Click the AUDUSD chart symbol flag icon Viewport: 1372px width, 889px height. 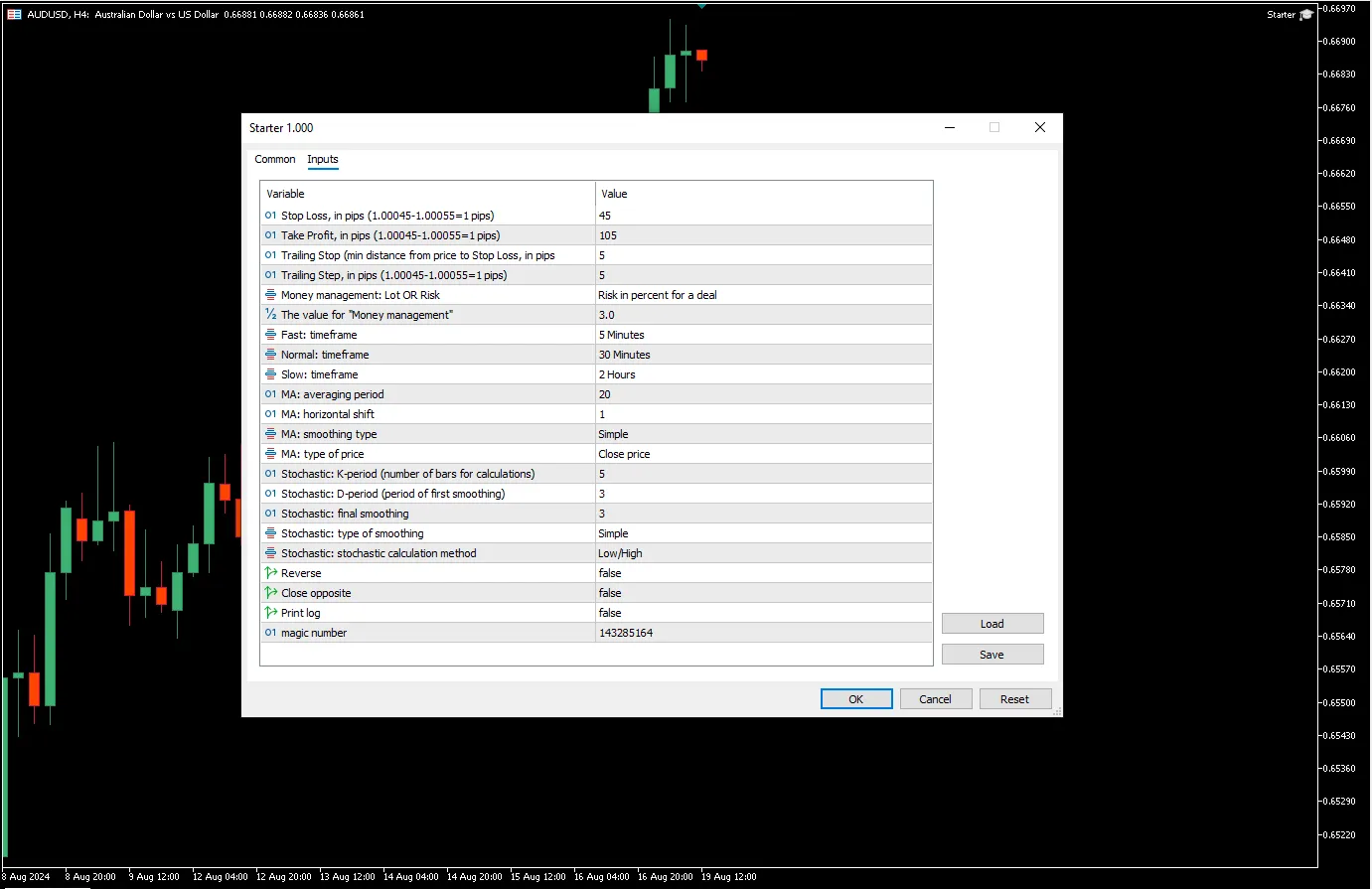(x=14, y=15)
